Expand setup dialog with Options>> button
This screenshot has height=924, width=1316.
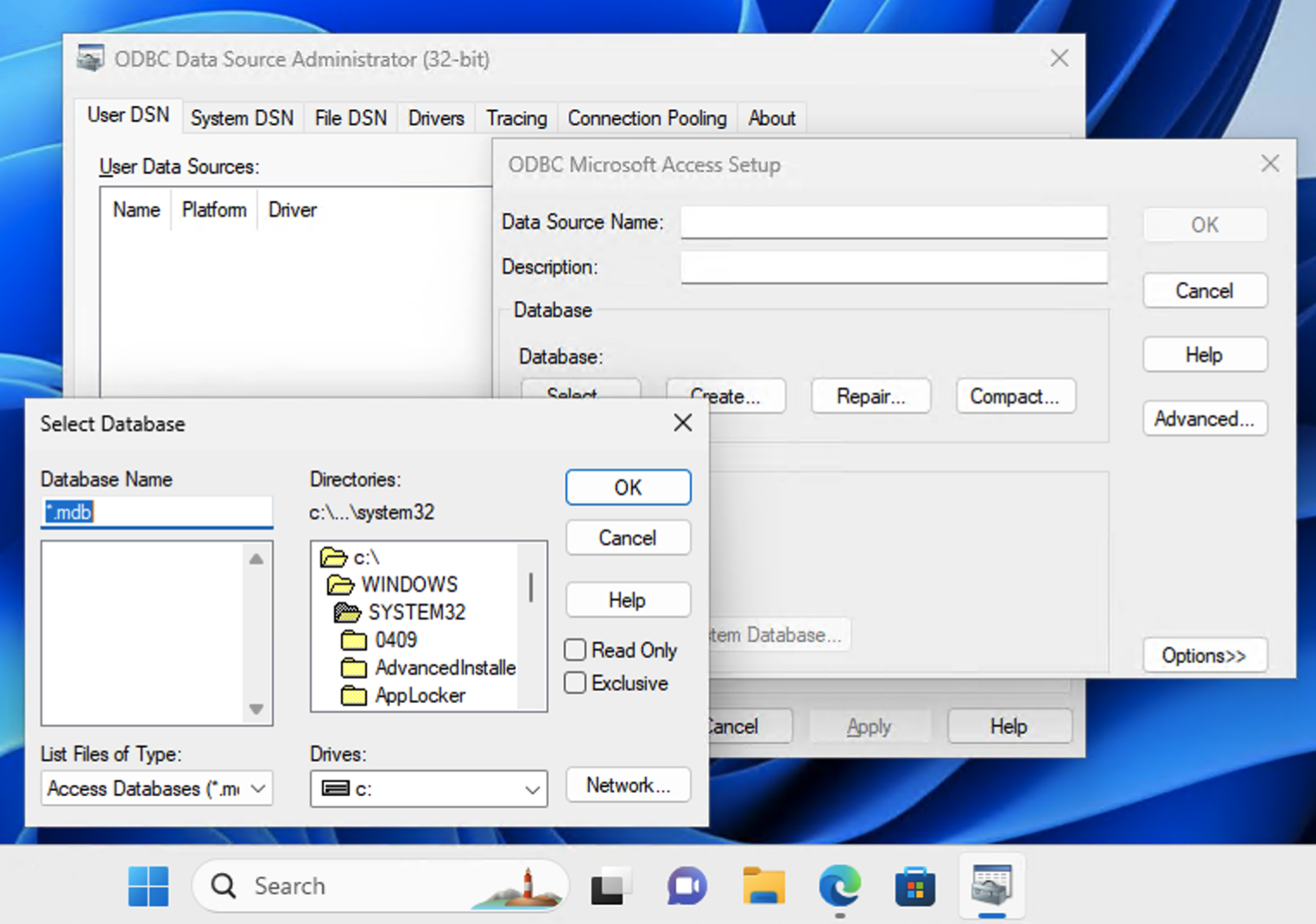coord(1204,655)
